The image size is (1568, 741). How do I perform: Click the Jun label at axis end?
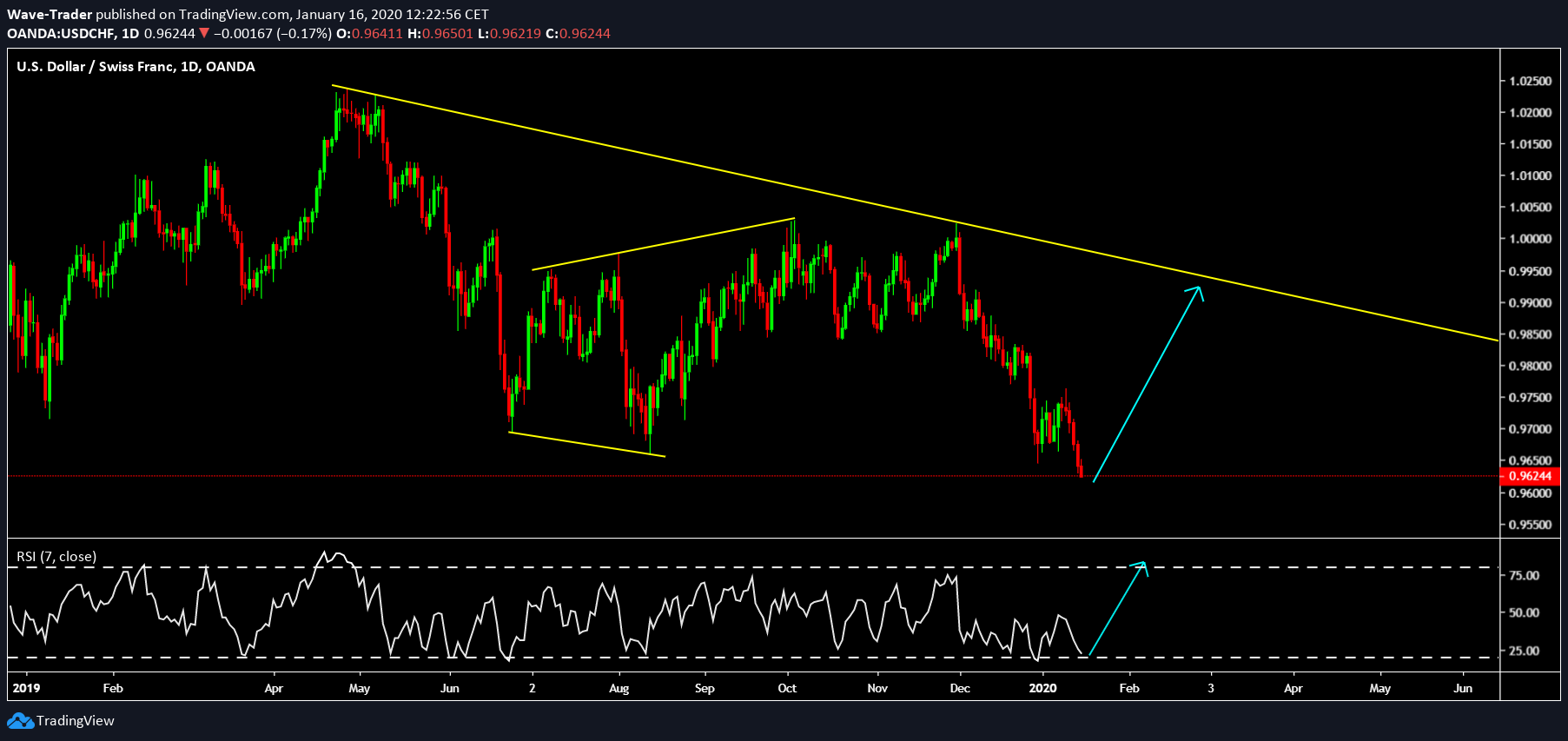click(x=1463, y=688)
